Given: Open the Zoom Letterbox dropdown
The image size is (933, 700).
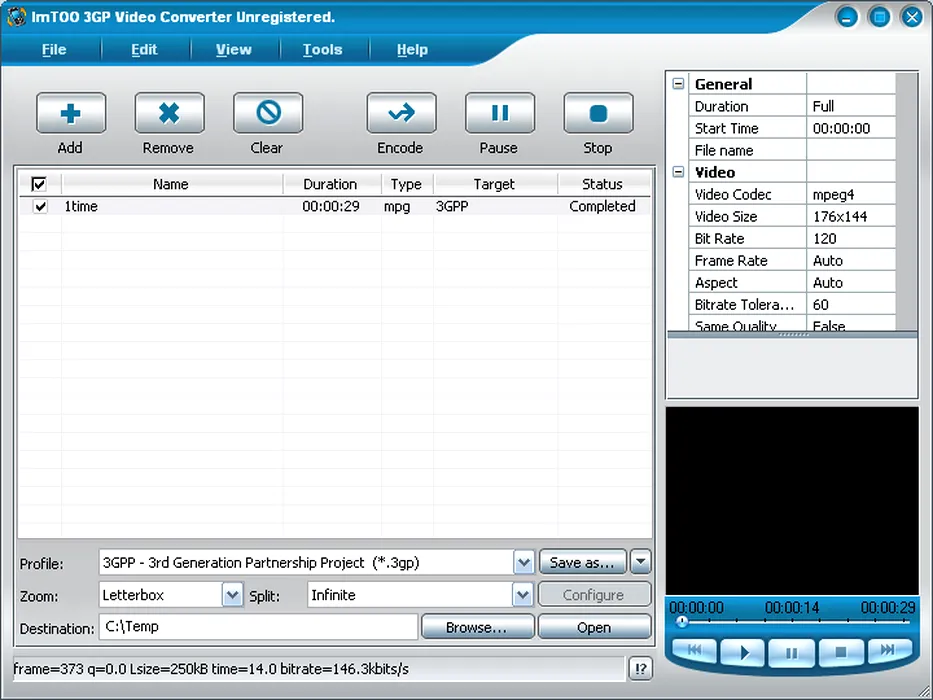Looking at the screenshot, I should (232, 595).
